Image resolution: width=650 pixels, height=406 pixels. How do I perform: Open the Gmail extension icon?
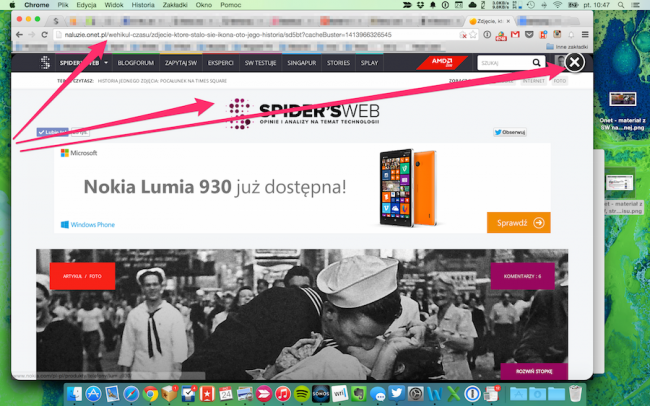pyautogui.click(x=515, y=35)
